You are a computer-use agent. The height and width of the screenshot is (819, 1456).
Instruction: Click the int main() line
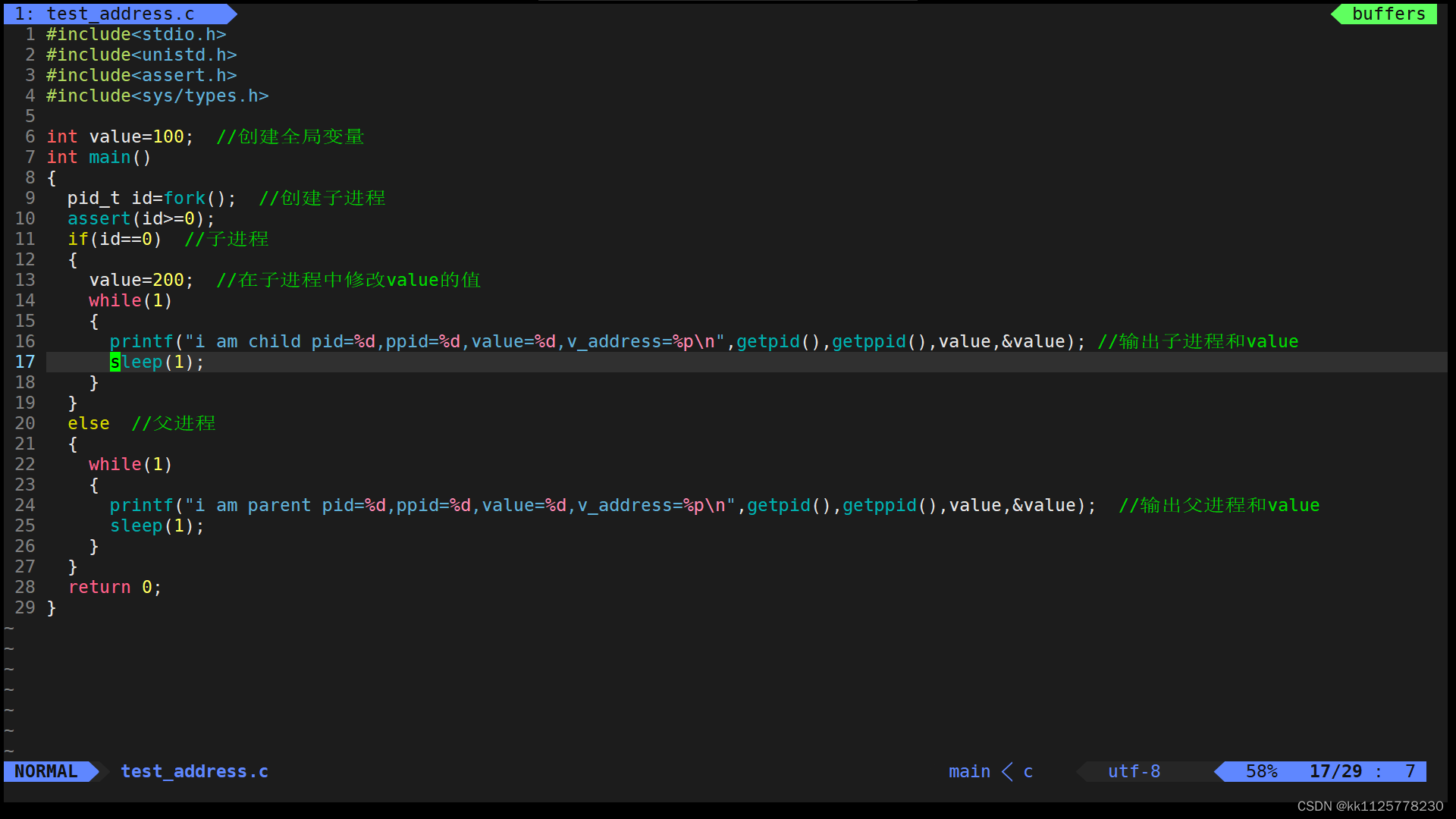pos(99,157)
